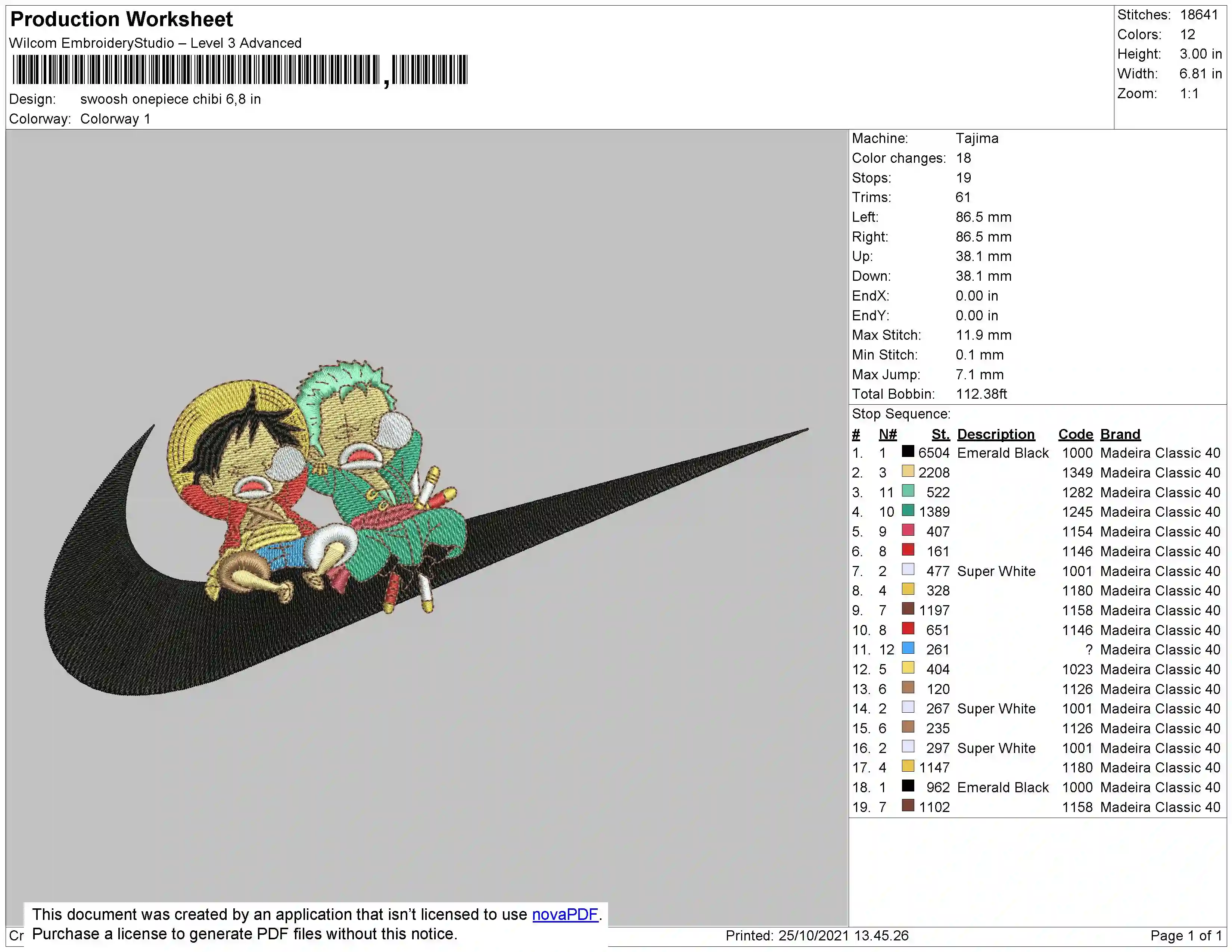This screenshot has height=952, width=1232.
Task: Click the N# column header
Action: pyautogui.click(x=887, y=434)
